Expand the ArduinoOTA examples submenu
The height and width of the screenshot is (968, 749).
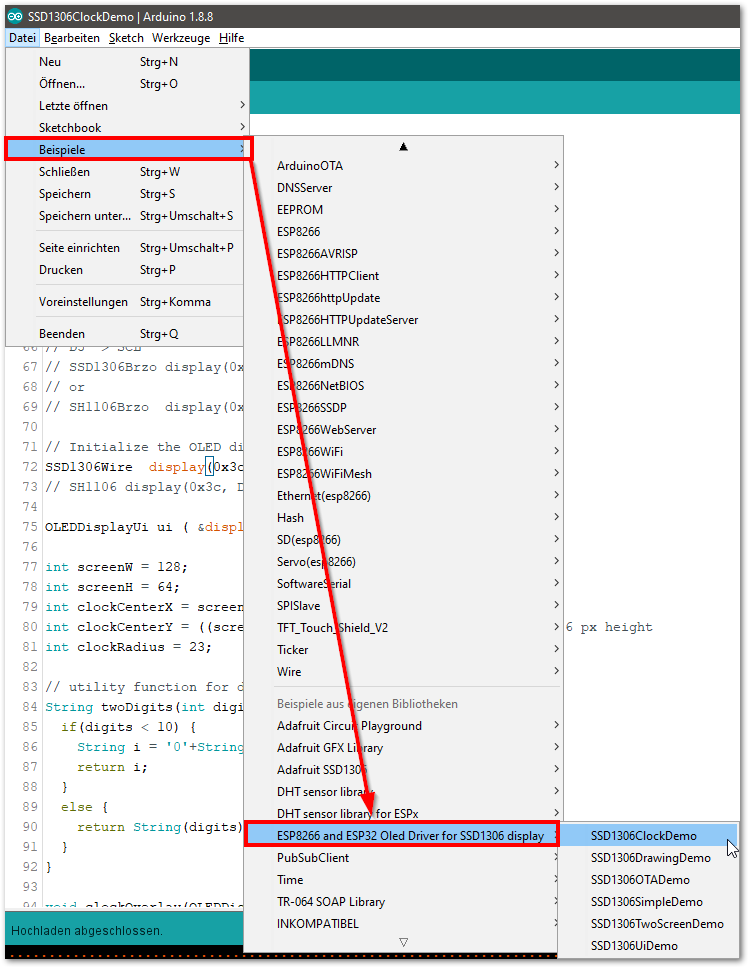coord(310,166)
